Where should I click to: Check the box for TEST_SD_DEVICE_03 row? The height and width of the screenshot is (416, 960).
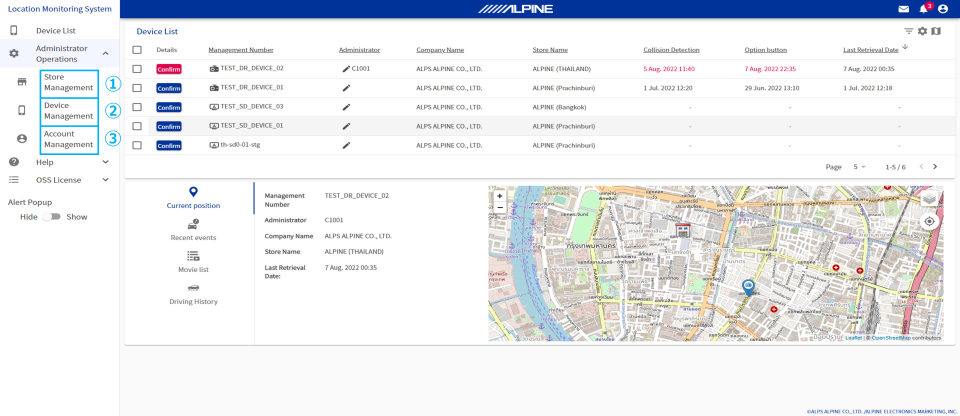[x=137, y=107]
